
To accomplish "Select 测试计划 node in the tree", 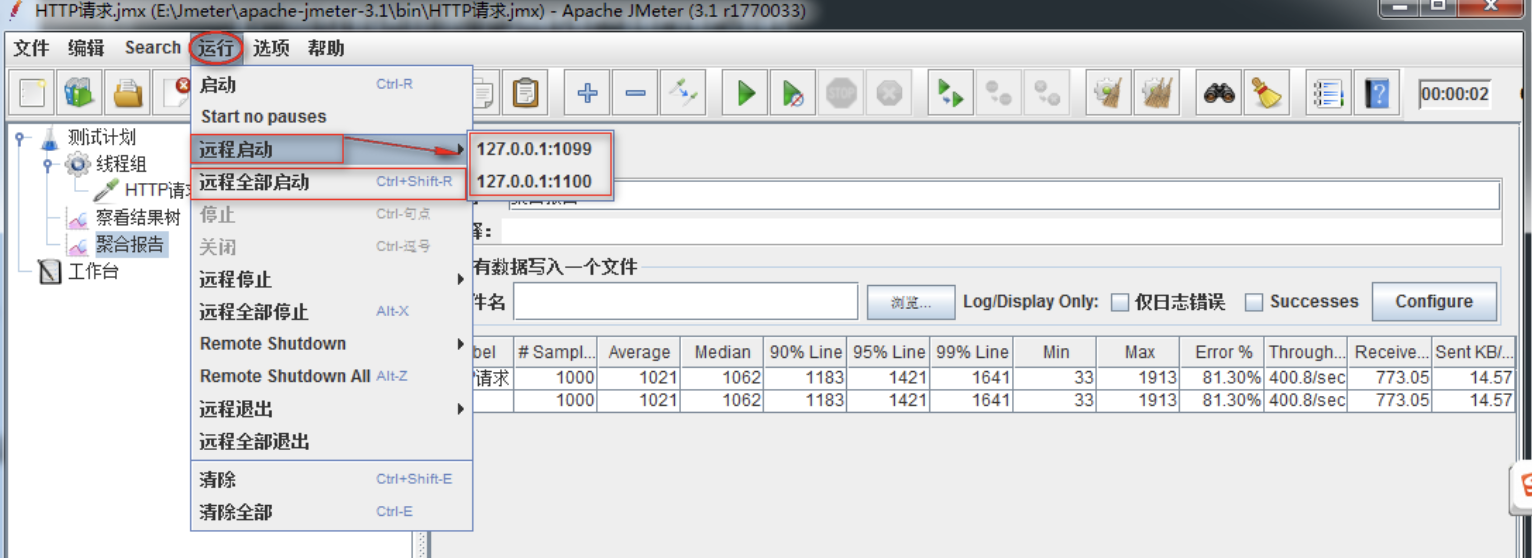I will pos(101,137).
